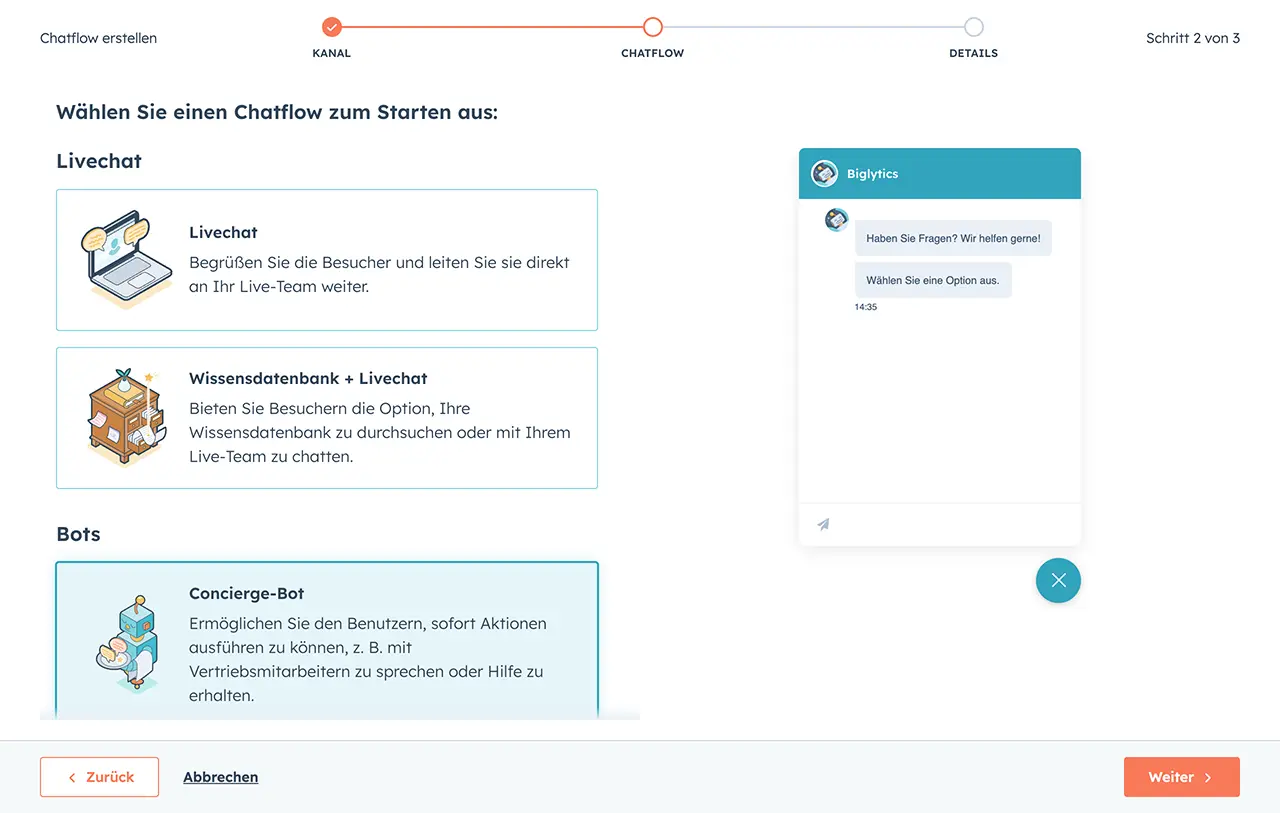The image size is (1280, 813).
Task: Close the chat preview with X button
Action: [x=1058, y=580]
